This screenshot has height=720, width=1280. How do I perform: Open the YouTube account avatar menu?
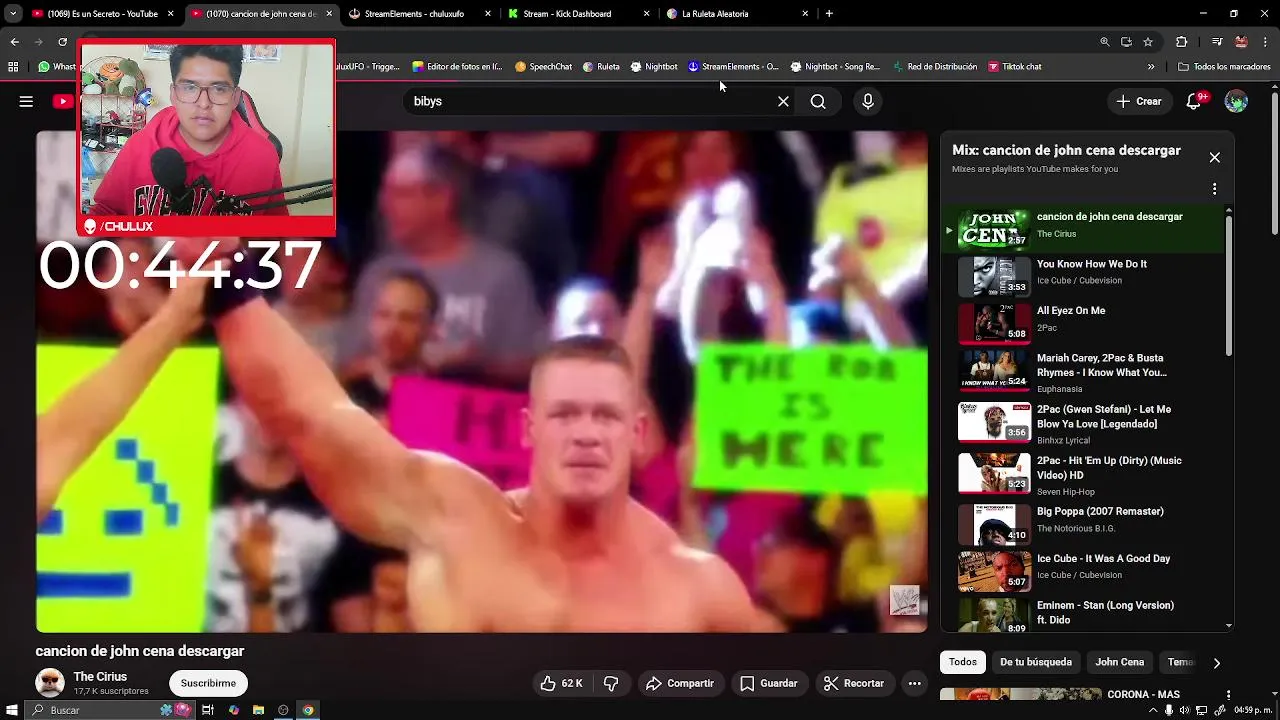[x=1236, y=101]
